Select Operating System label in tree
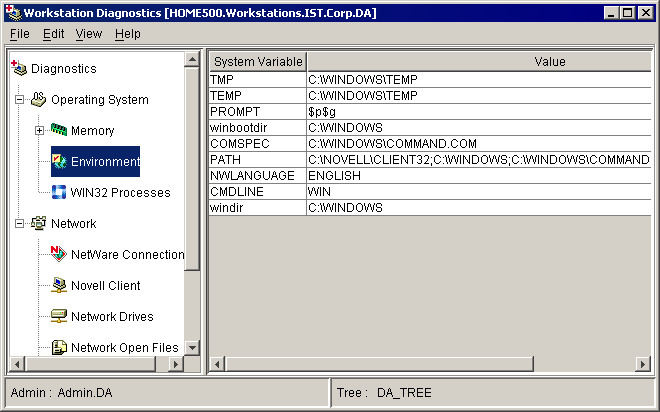This screenshot has width=660, height=412. click(100, 100)
